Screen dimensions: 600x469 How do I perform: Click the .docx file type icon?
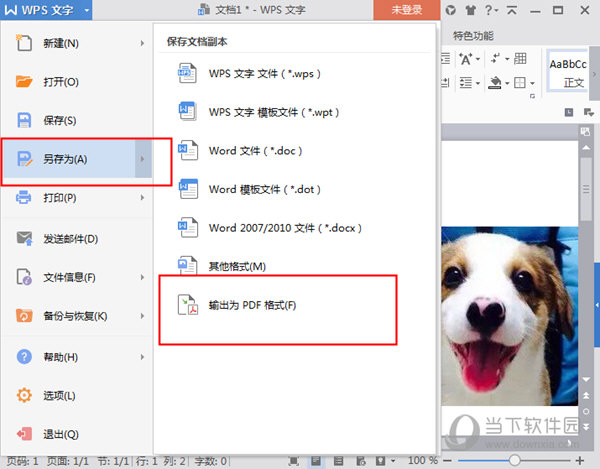pyautogui.click(x=188, y=228)
